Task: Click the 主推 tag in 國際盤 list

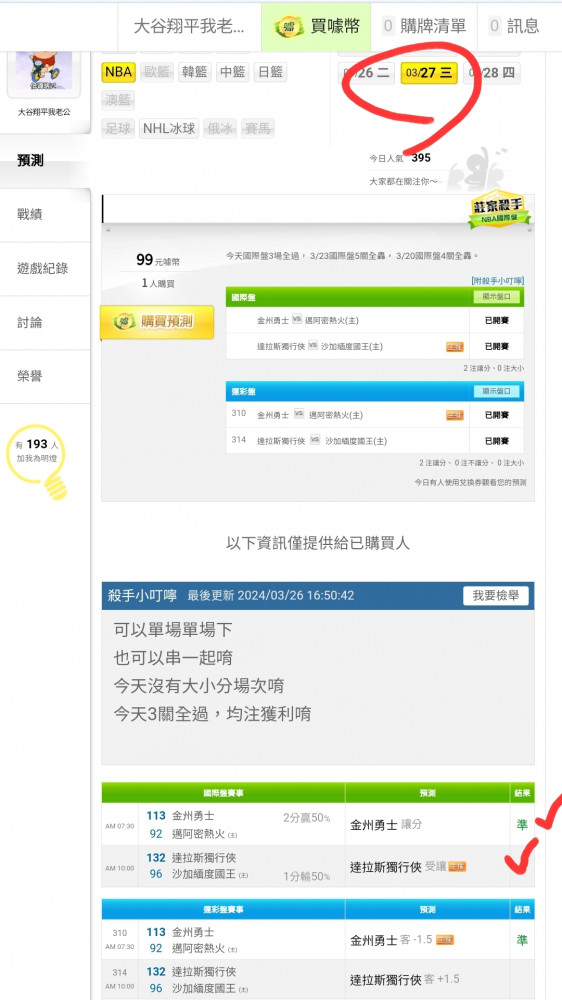Action: [x=455, y=347]
